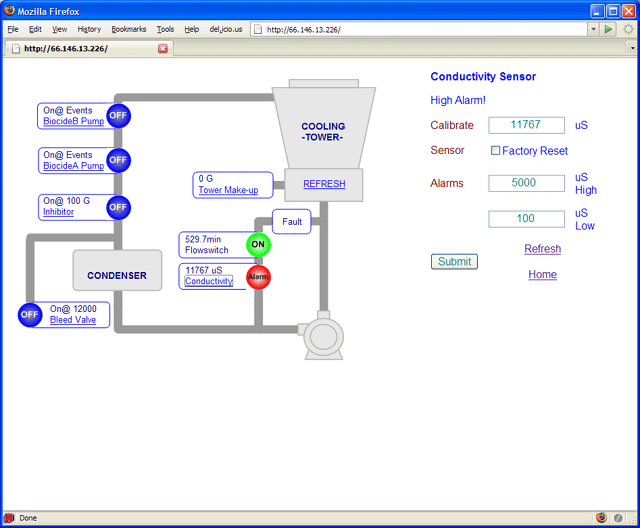Follow the Home link

pos(542,274)
